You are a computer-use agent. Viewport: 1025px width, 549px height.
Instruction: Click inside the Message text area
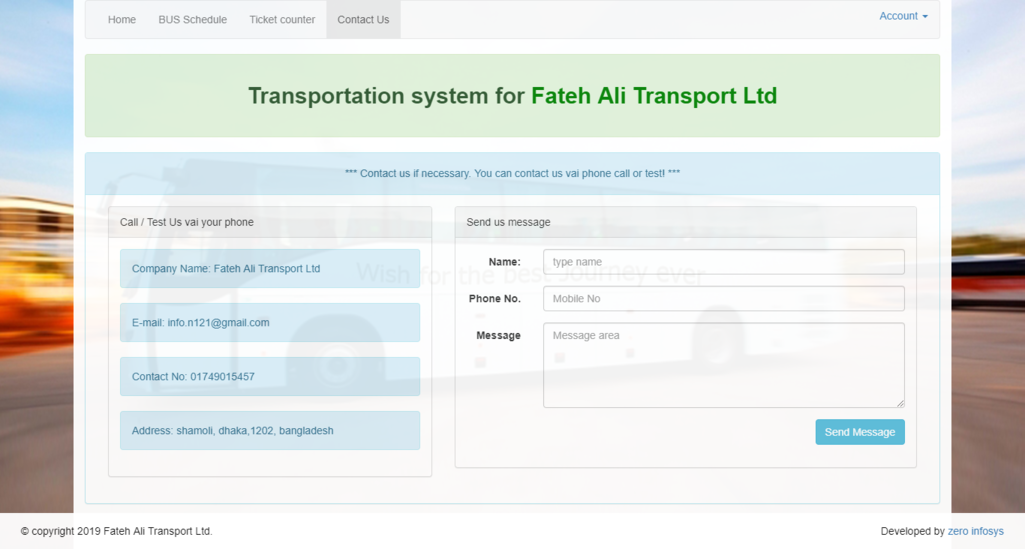[x=723, y=364]
